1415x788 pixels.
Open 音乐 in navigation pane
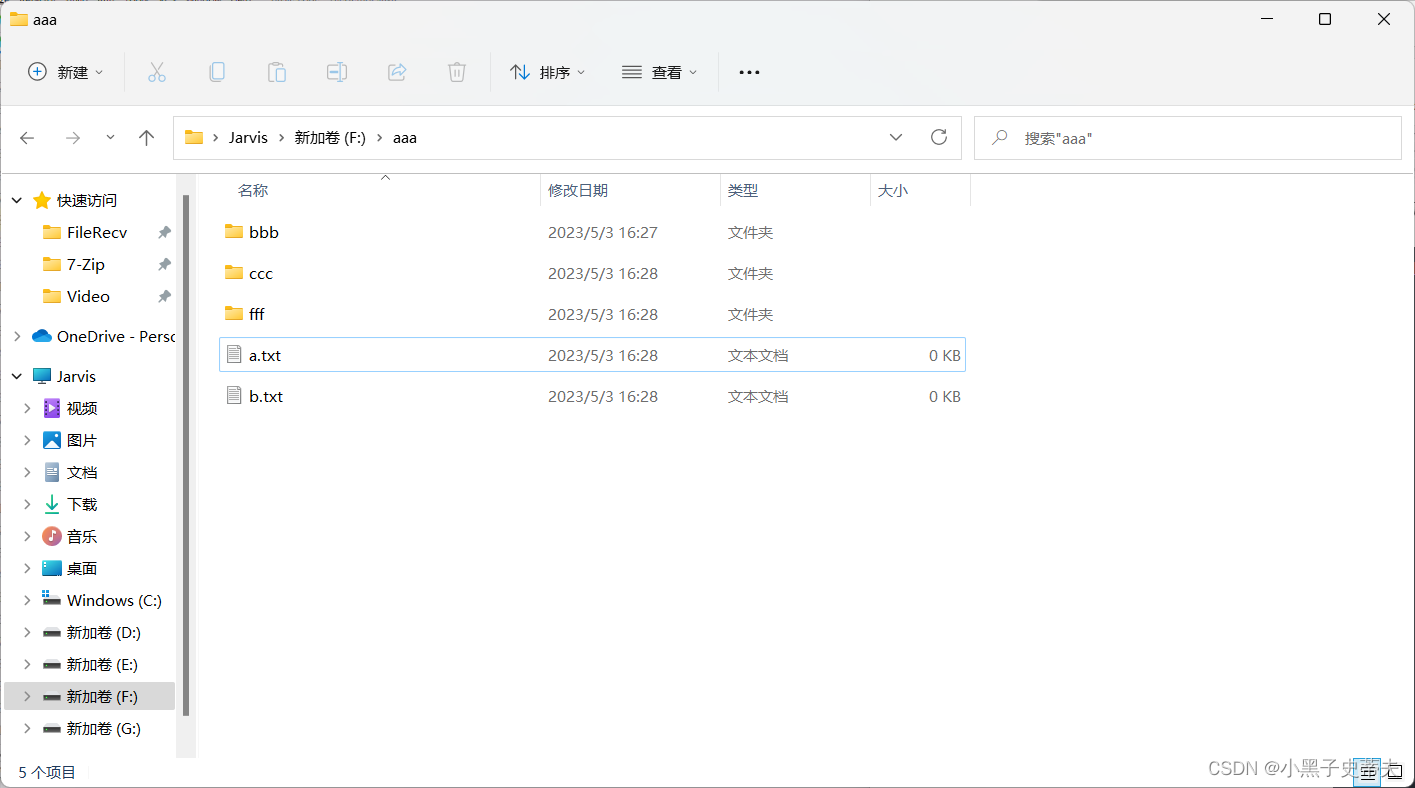[x=82, y=536]
